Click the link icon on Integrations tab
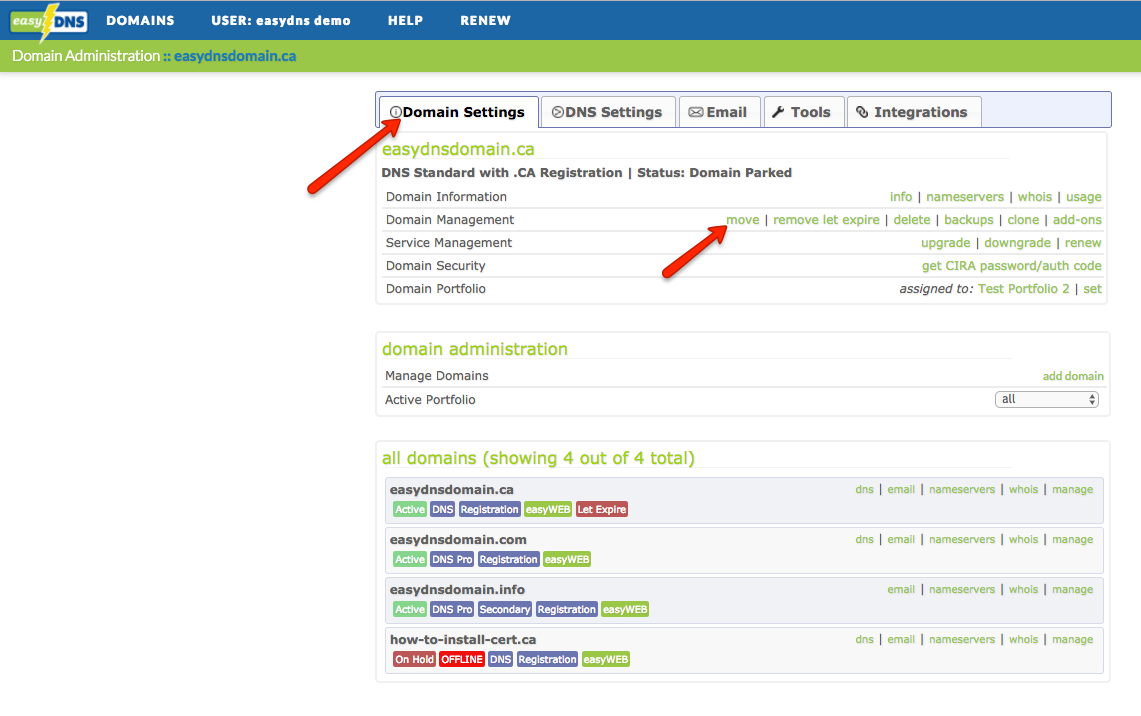1141x716 pixels. click(862, 112)
